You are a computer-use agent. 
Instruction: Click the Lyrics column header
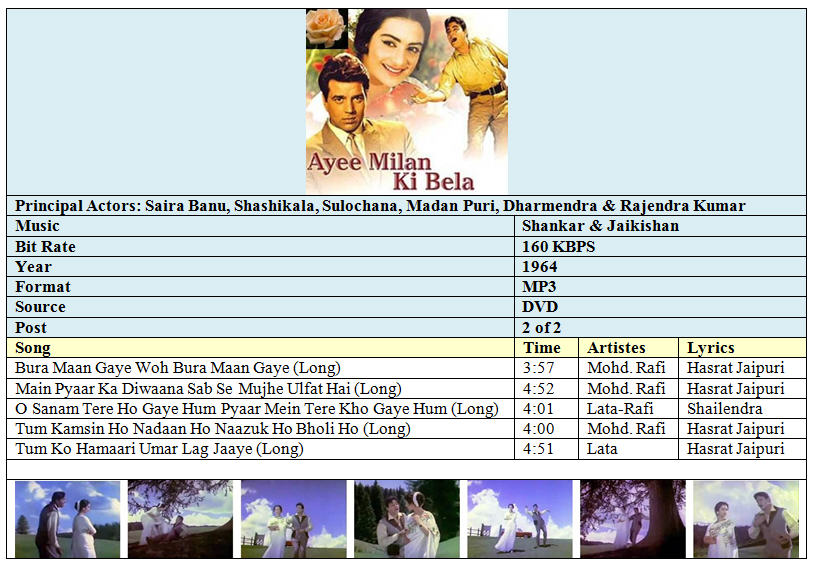click(742, 347)
